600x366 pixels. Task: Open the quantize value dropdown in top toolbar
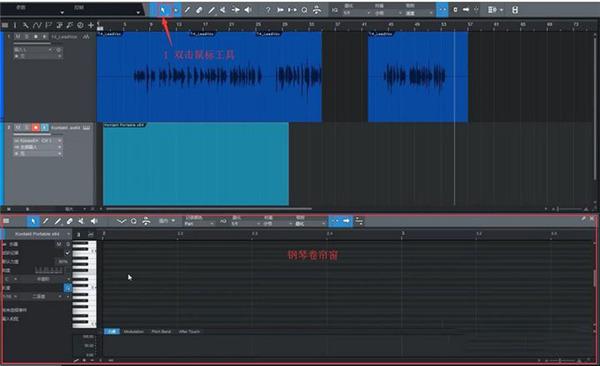(x=357, y=13)
